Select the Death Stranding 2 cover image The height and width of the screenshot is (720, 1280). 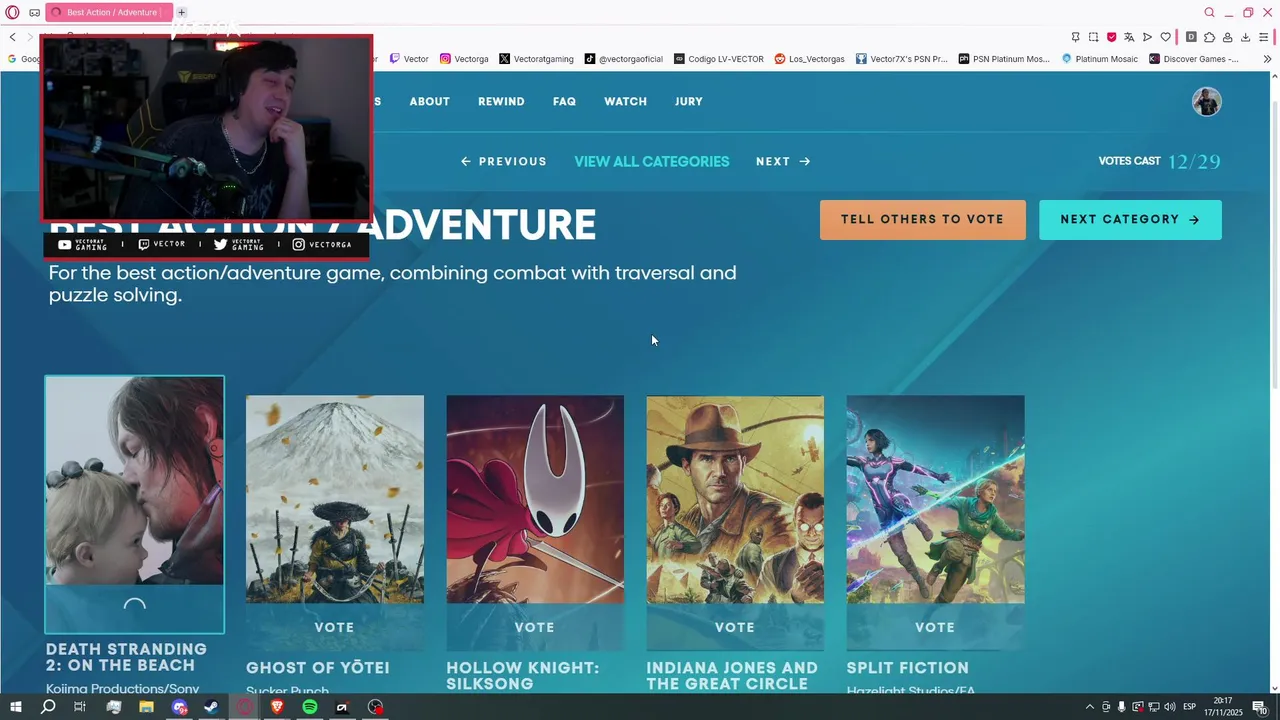(135, 481)
